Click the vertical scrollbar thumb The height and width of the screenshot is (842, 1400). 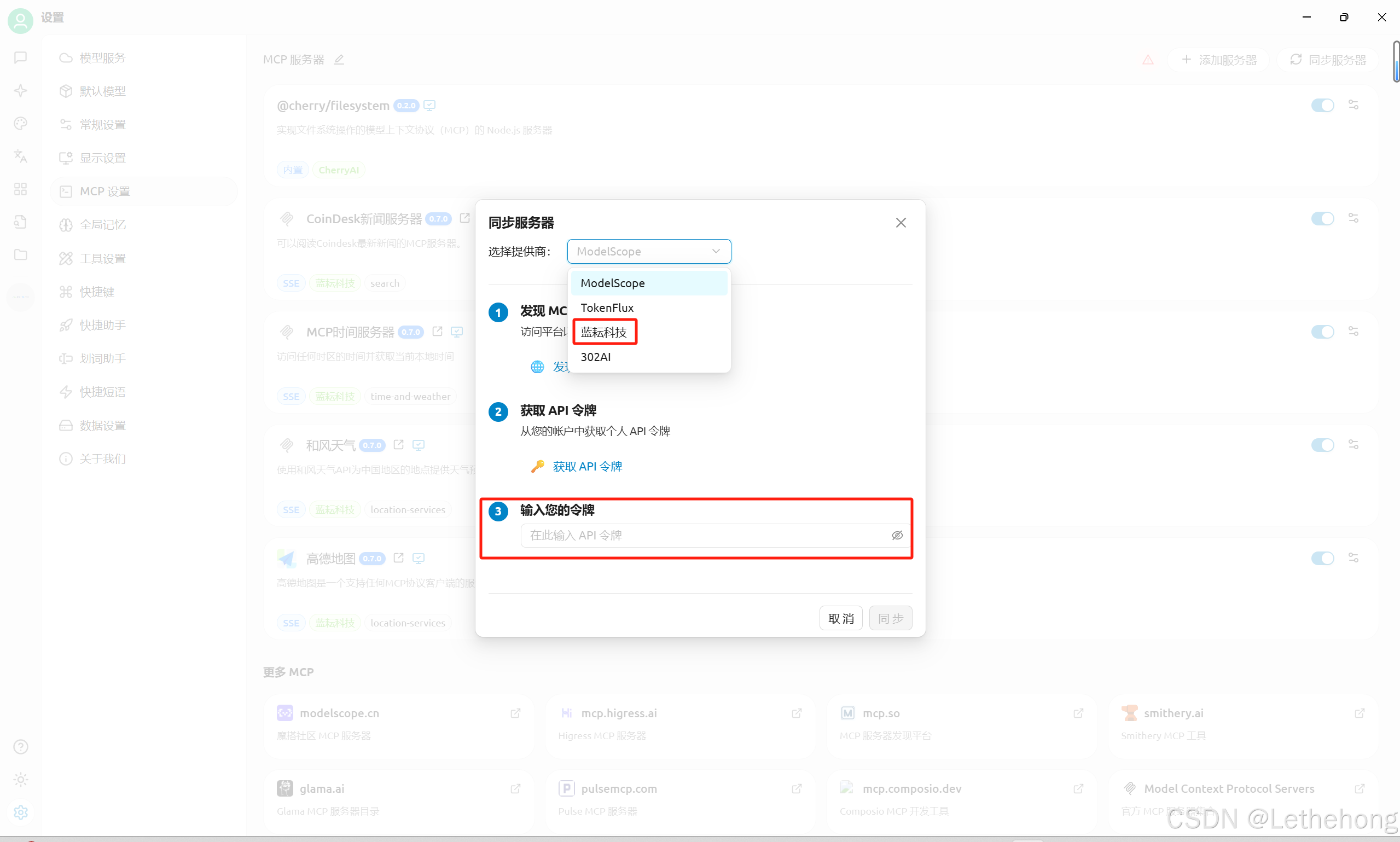(1396, 61)
